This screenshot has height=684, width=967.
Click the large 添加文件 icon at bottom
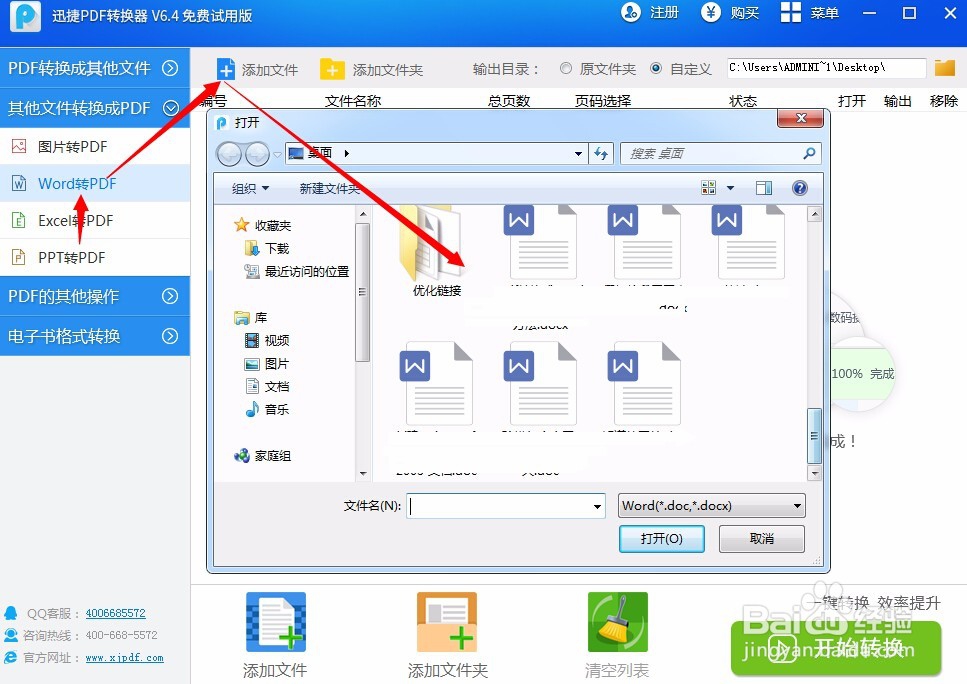pyautogui.click(x=276, y=622)
